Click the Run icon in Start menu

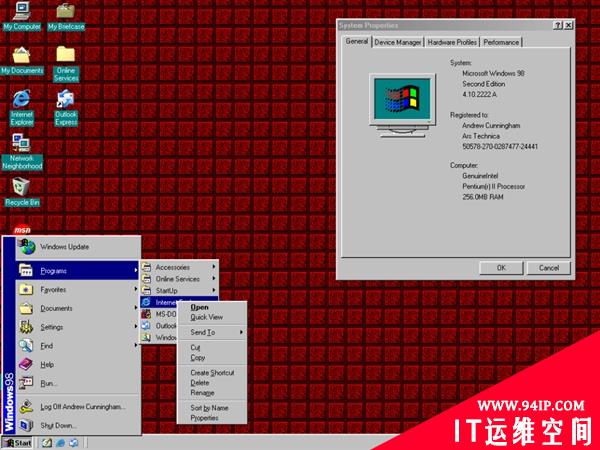[x=26, y=383]
